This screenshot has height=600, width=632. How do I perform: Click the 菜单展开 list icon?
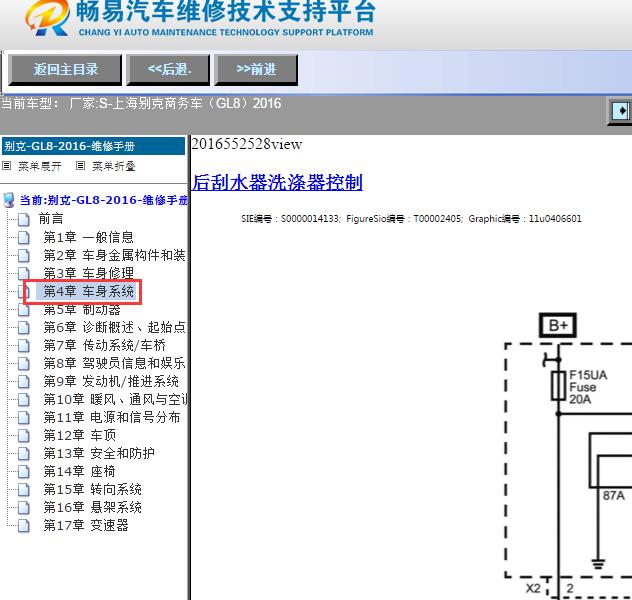pyautogui.click(x=7, y=166)
